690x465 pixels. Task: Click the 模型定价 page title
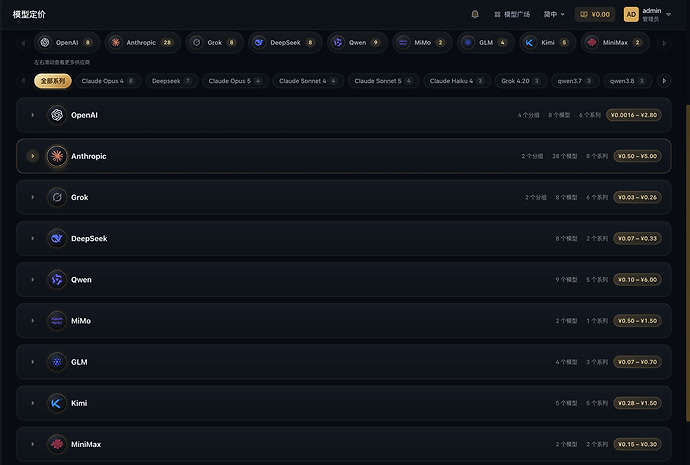[x=29, y=15]
